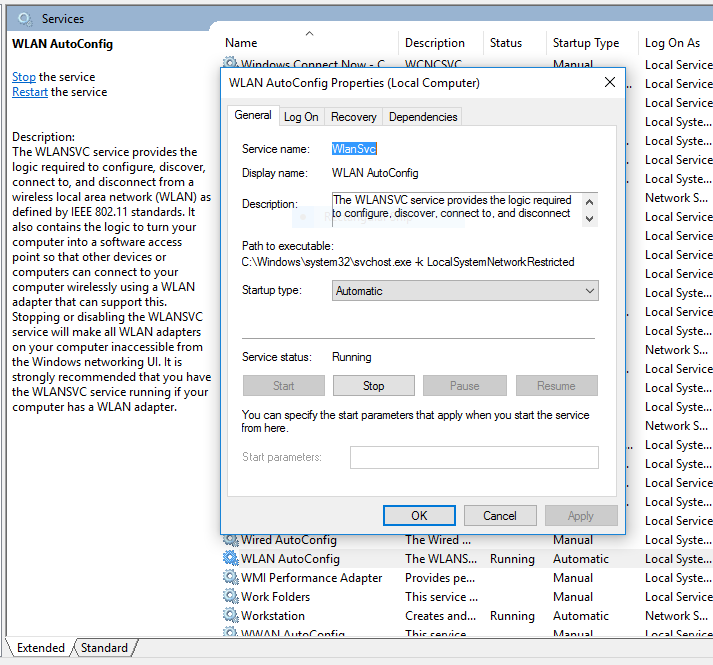Click the Workstation gear icon
The height and width of the screenshot is (665, 713).
pos(231,615)
